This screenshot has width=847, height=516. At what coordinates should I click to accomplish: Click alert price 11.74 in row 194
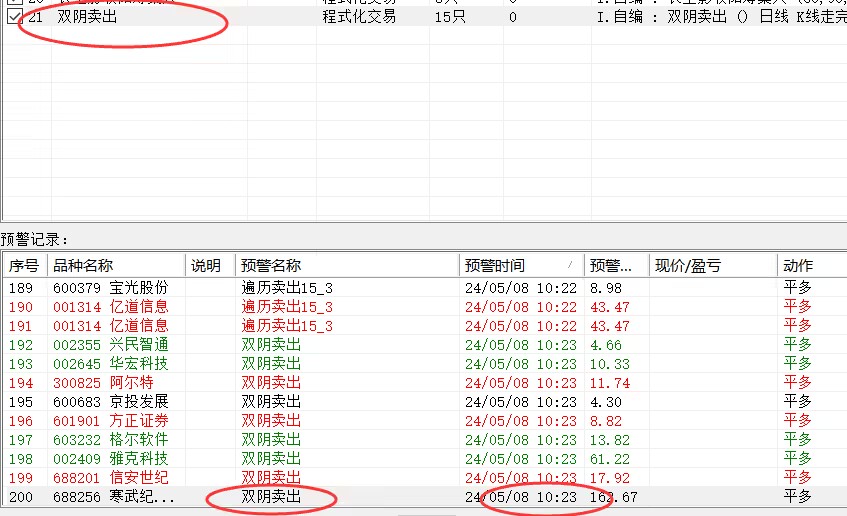click(610, 383)
